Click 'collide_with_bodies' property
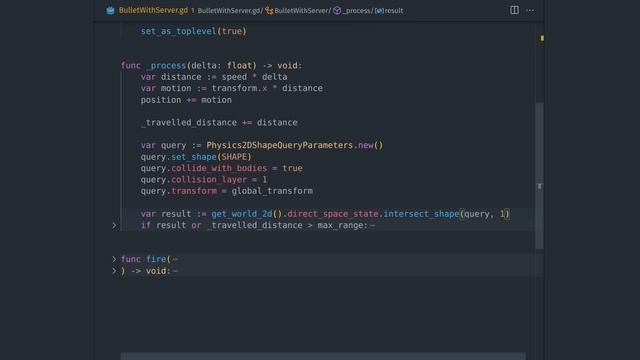The height and width of the screenshot is (360, 640). pos(219,168)
